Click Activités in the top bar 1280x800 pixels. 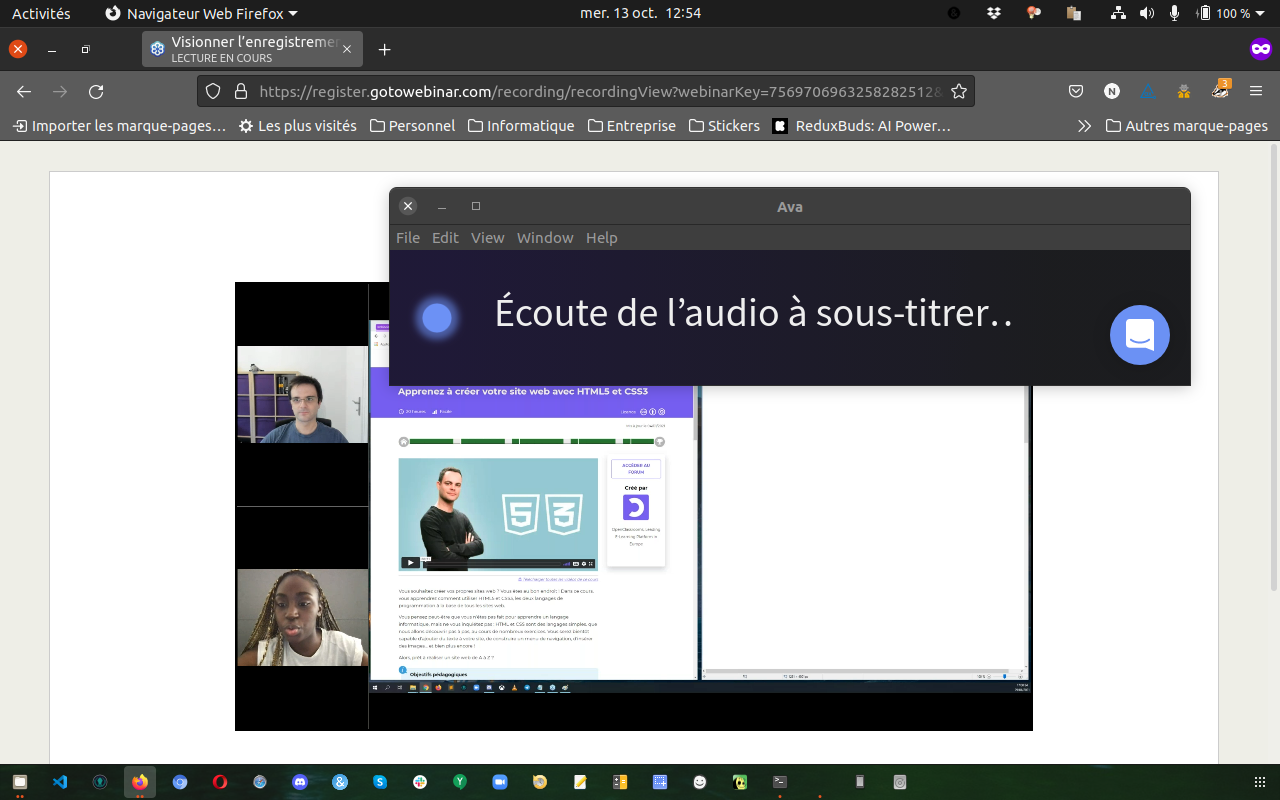[41, 14]
